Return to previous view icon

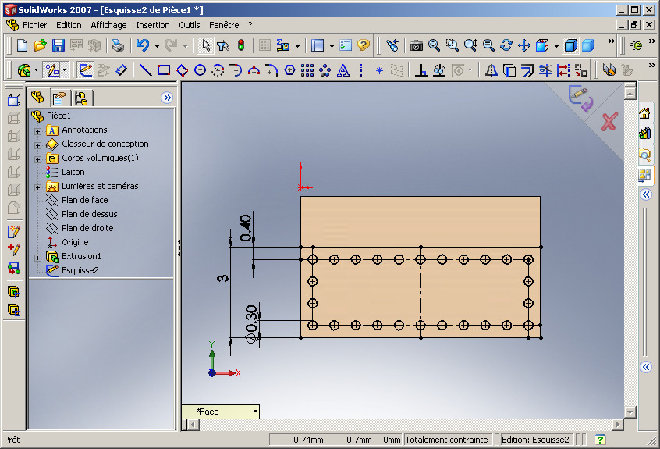tap(393, 45)
